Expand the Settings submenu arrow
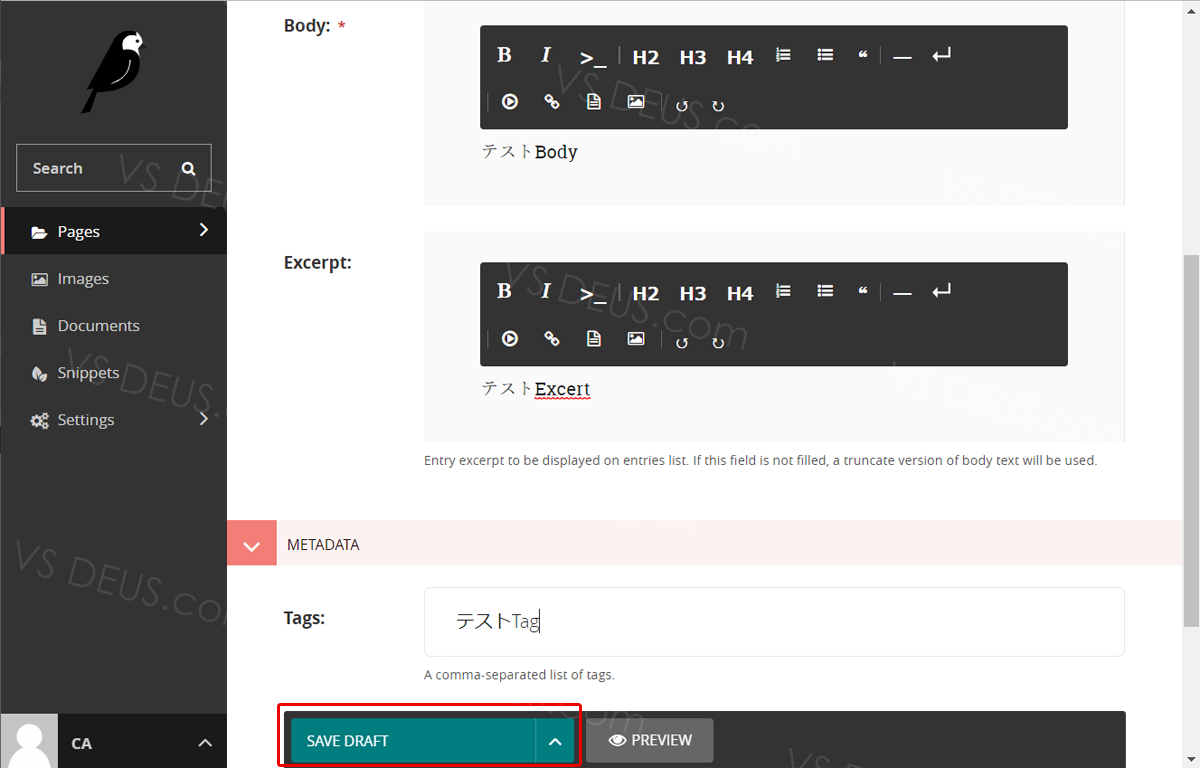This screenshot has height=768, width=1200. pos(204,419)
